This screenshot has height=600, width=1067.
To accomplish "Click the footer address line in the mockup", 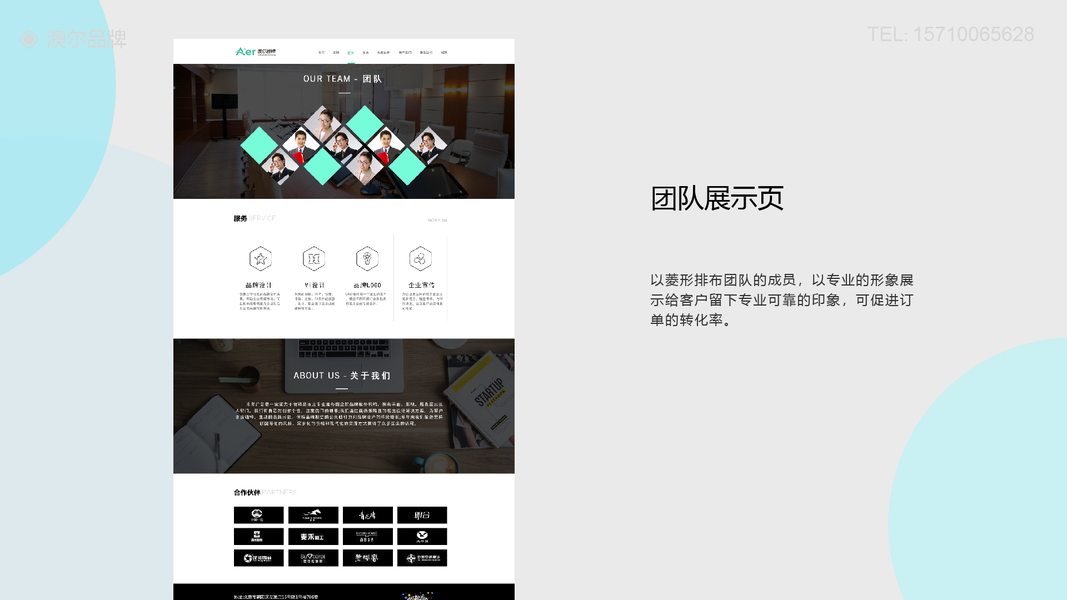I will coord(276,597).
